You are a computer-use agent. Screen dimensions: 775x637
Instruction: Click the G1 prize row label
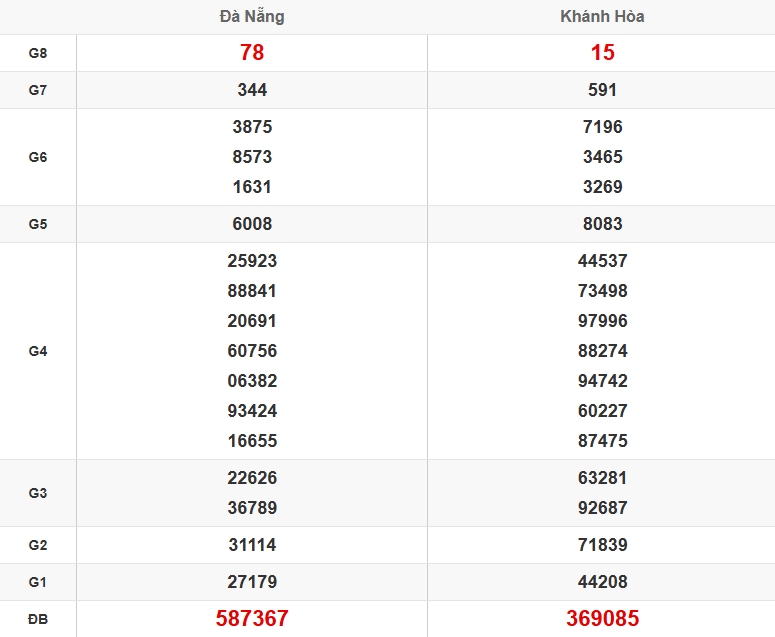[38, 582]
